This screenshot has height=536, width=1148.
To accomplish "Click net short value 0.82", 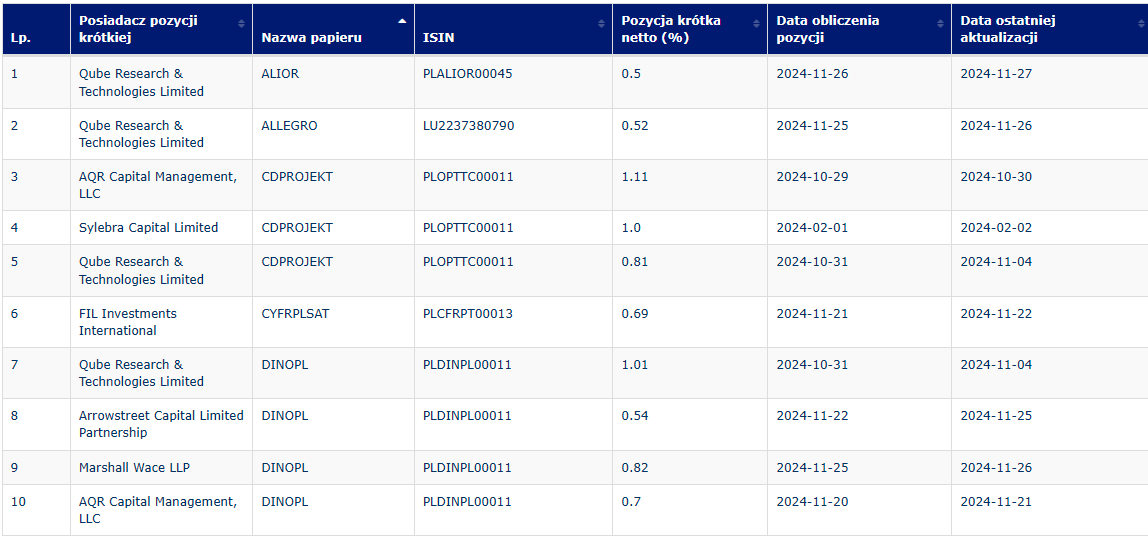I will 635,467.
